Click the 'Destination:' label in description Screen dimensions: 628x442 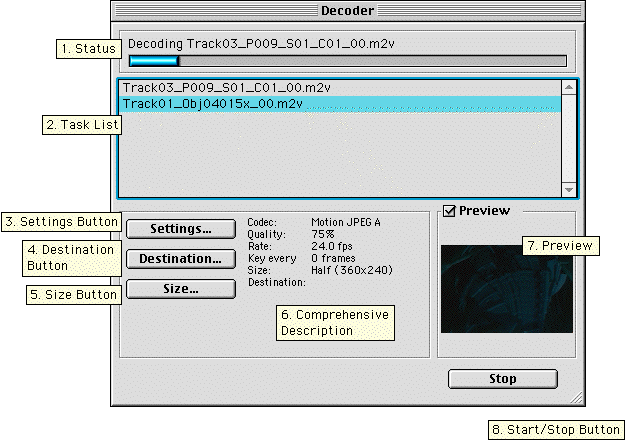[277, 282]
